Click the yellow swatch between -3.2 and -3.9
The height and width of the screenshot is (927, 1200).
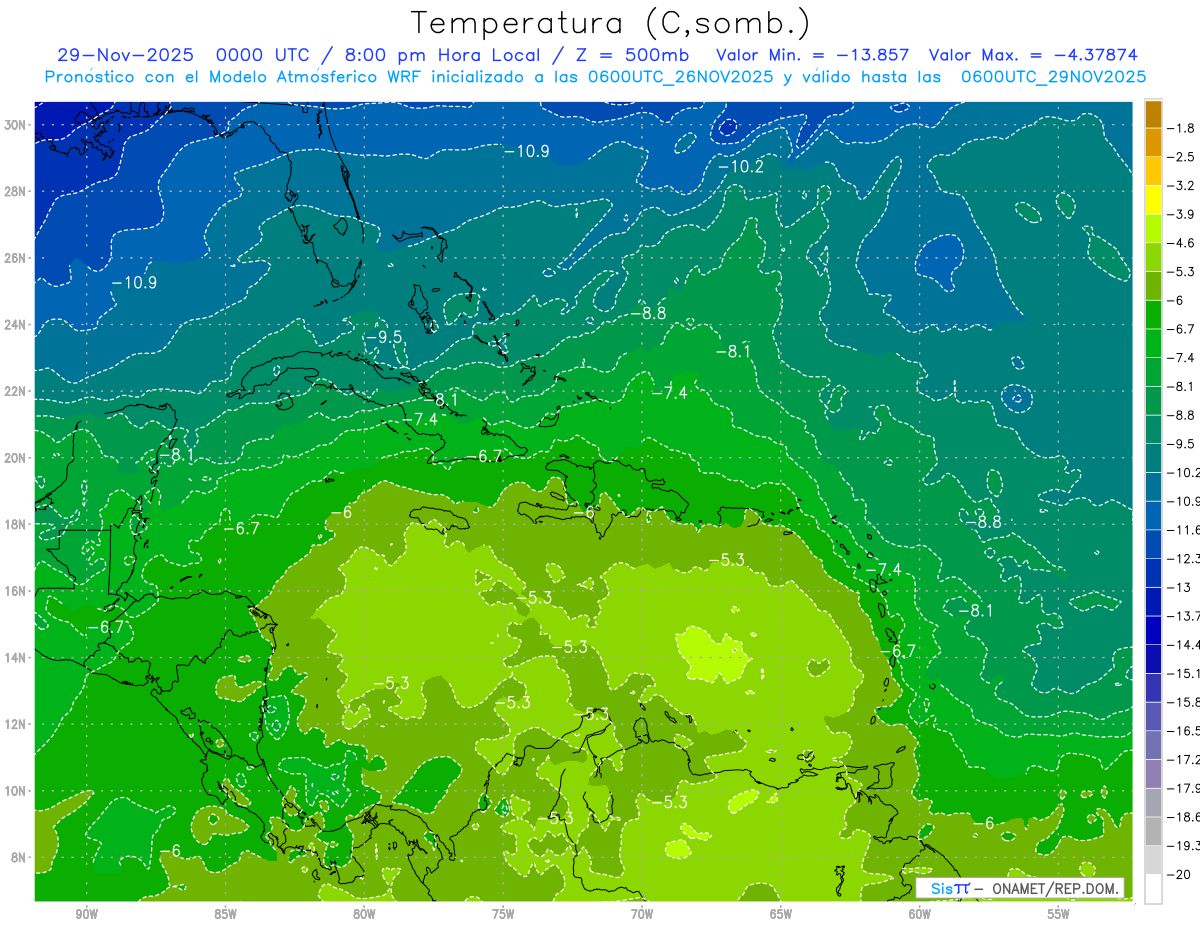point(1153,200)
